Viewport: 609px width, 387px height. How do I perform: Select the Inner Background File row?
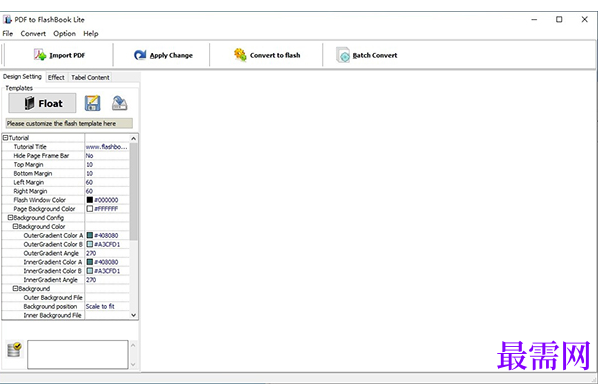tap(66, 315)
